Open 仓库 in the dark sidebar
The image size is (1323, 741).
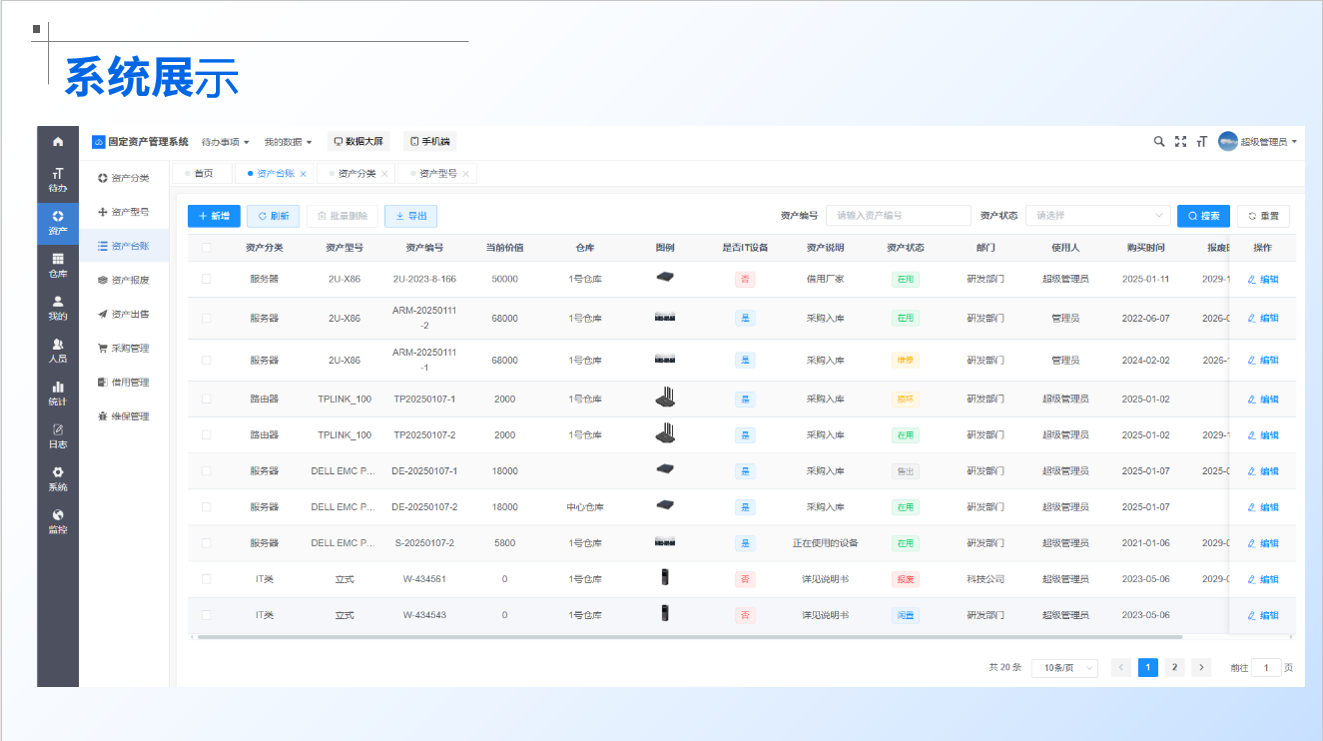58,265
